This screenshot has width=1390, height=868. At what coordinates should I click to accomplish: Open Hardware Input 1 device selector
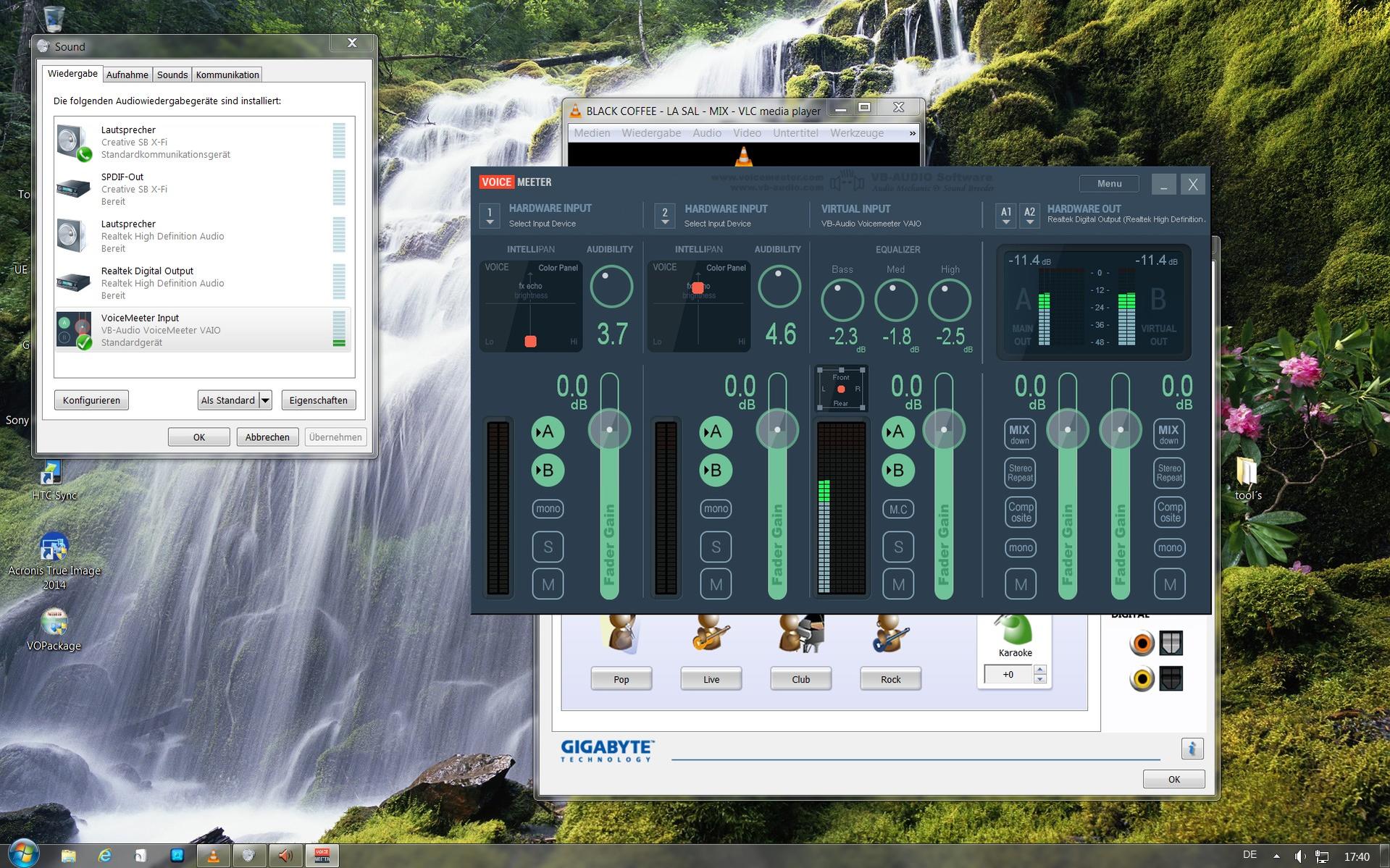coord(490,215)
